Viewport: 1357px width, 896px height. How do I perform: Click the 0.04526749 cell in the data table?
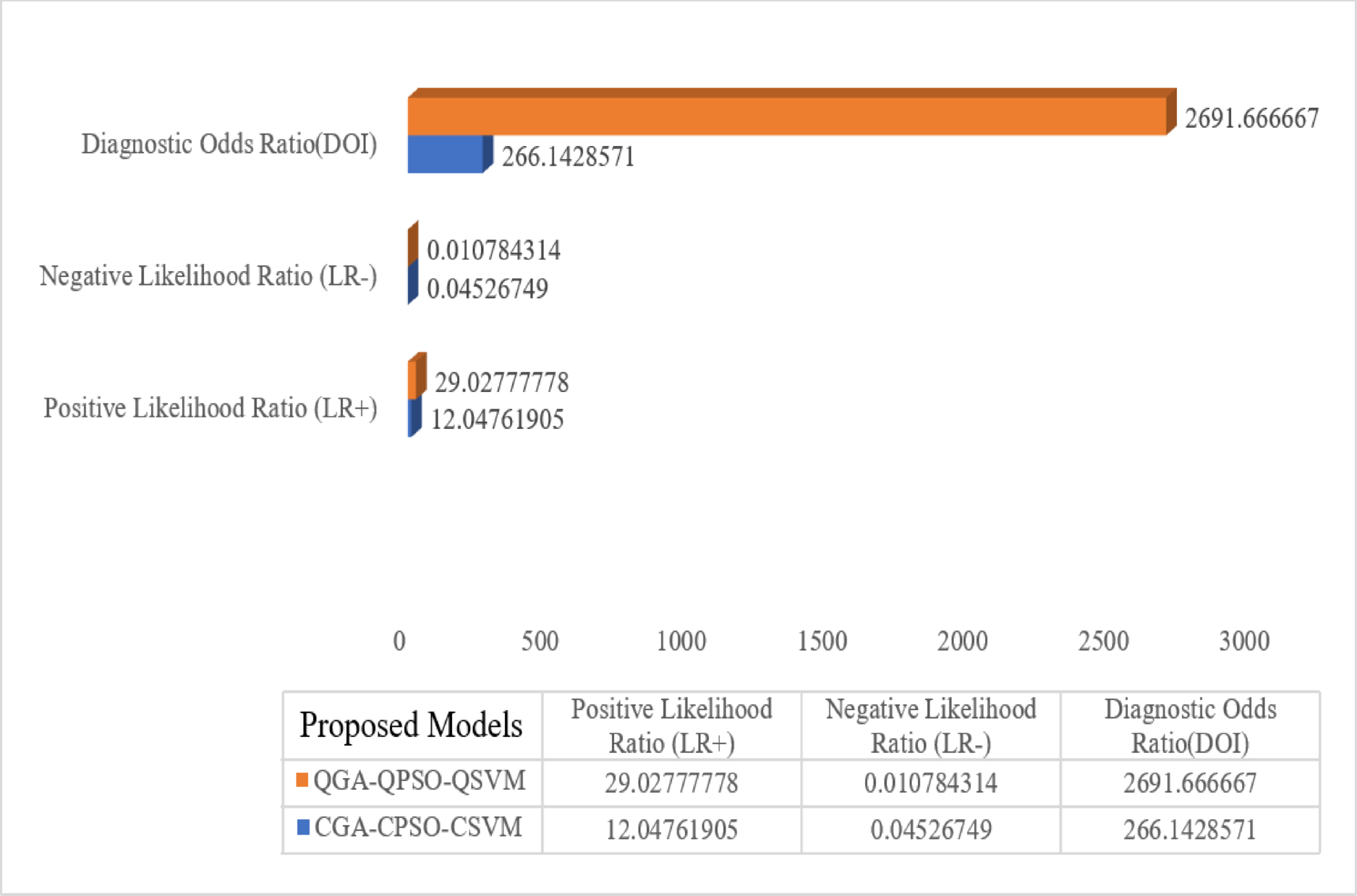[930, 829]
